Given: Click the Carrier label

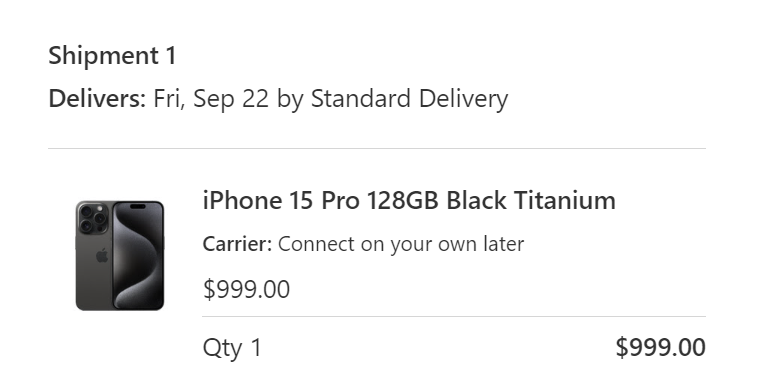Looking at the screenshot, I should (x=237, y=244).
